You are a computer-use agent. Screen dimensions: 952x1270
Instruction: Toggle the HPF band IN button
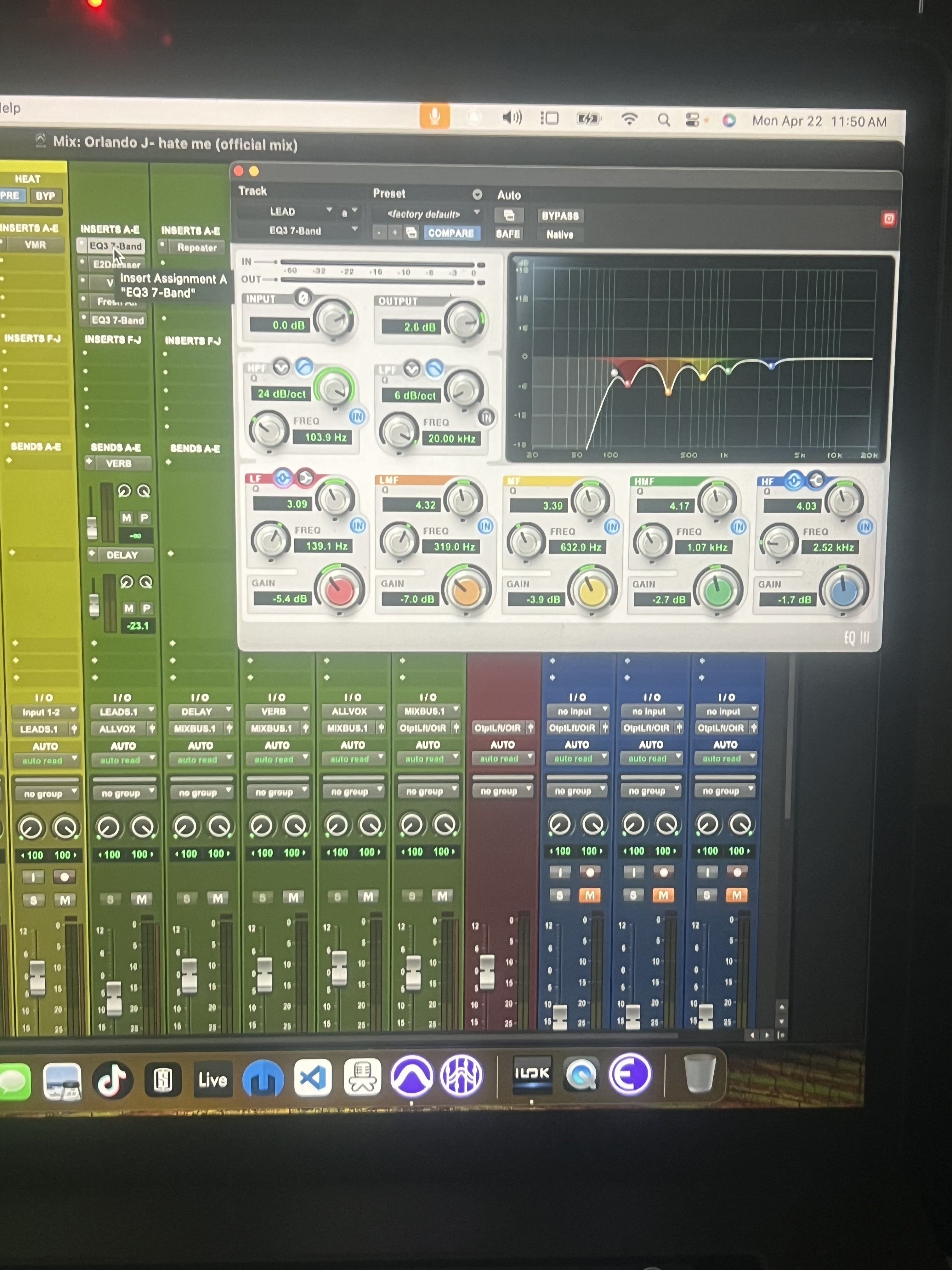pyautogui.click(x=357, y=416)
